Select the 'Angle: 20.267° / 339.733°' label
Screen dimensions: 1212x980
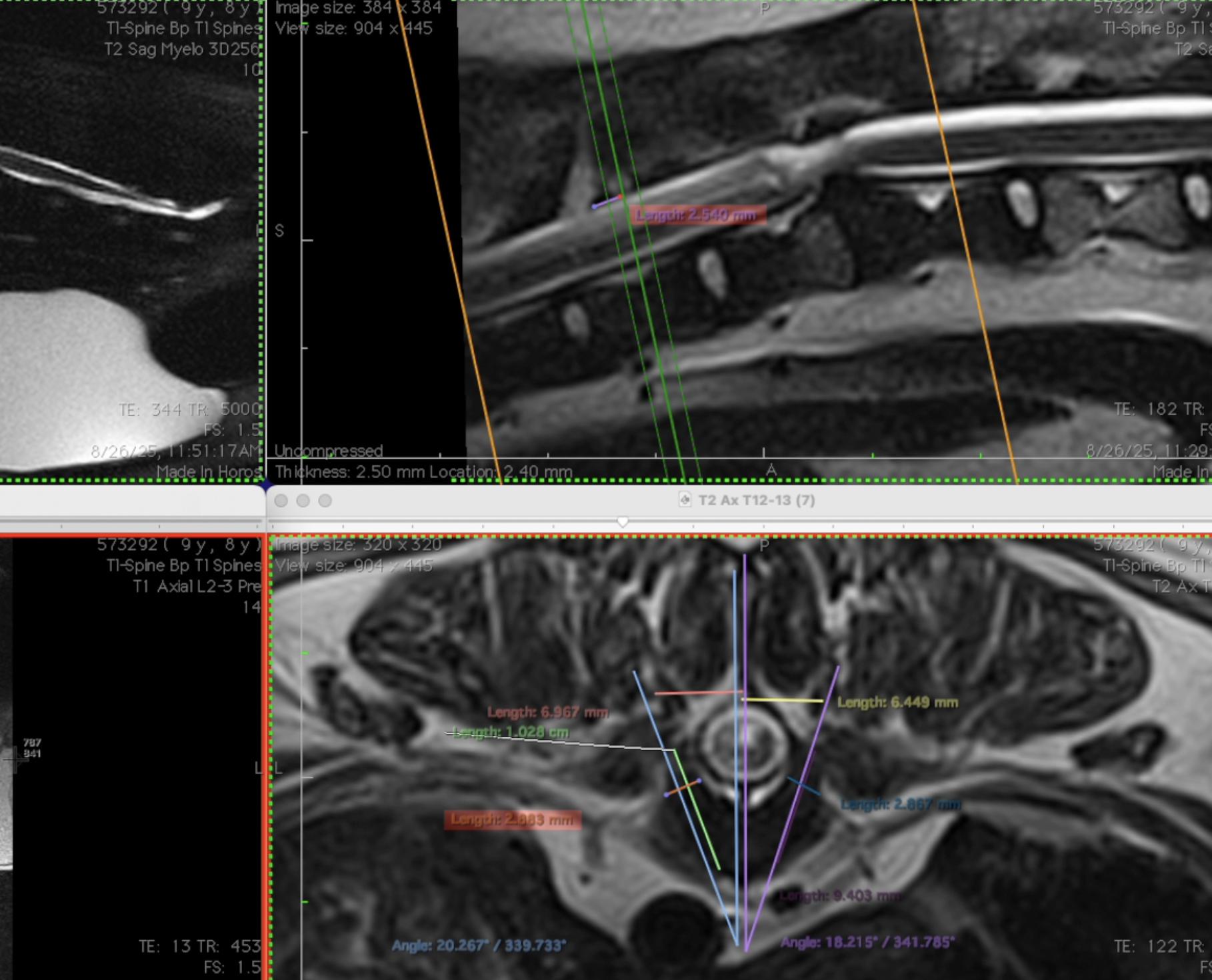[479, 945]
